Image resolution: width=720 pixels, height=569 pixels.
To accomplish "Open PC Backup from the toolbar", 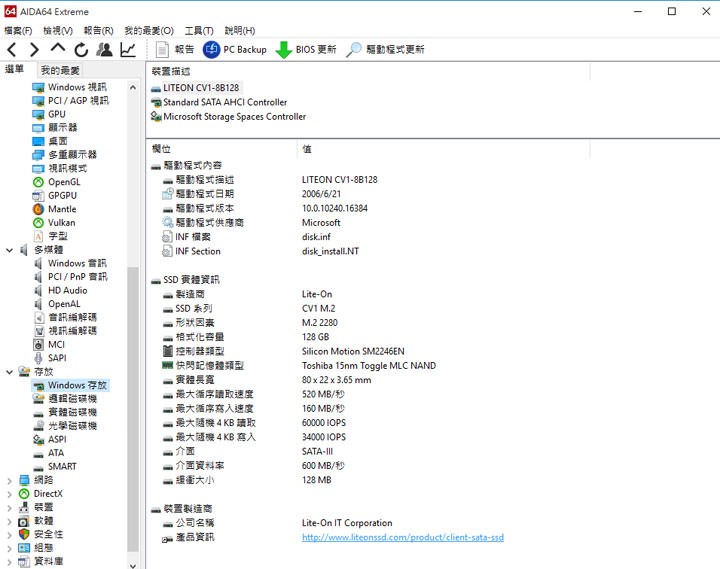I will 235,50.
